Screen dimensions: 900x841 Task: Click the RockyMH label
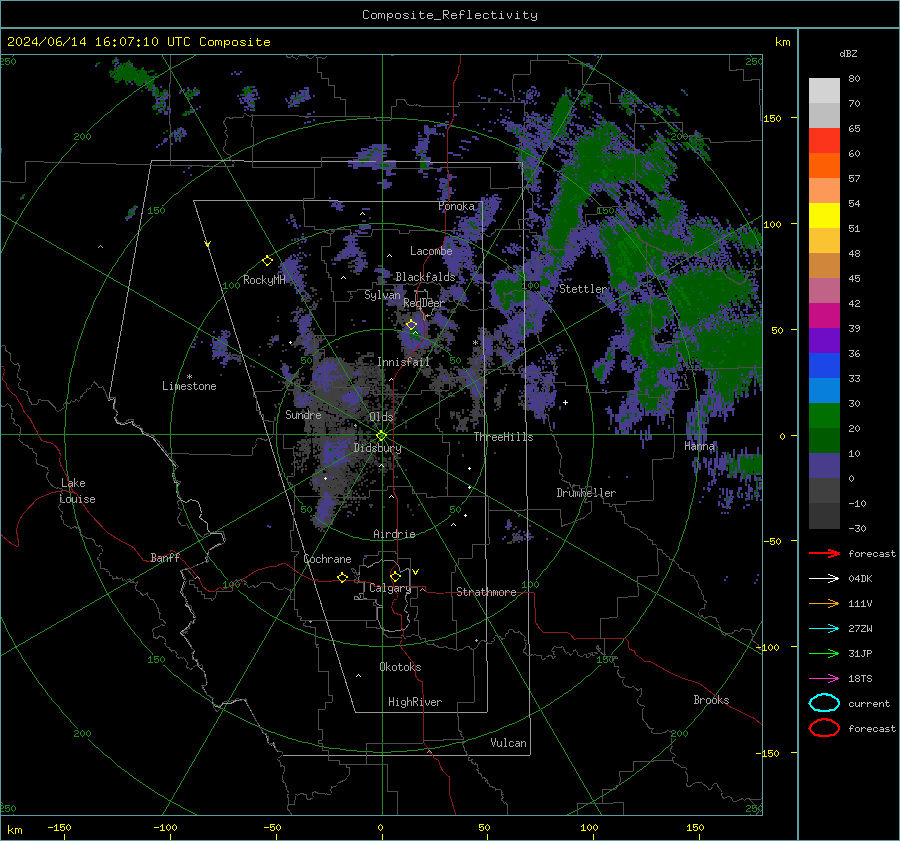[264, 280]
